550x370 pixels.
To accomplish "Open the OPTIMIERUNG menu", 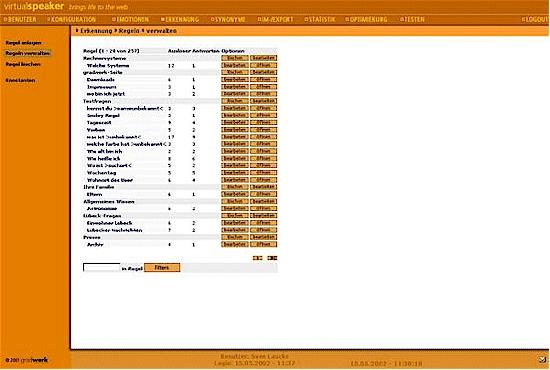I will coord(368,19).
